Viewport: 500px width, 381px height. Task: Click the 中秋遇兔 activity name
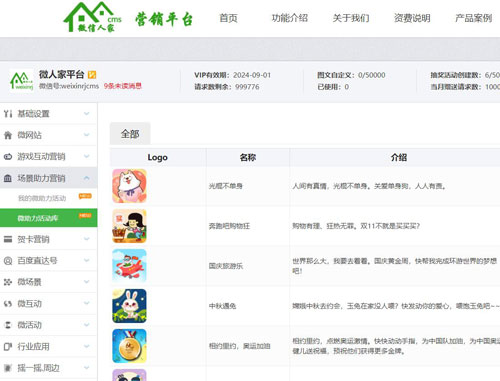[222, 306]
